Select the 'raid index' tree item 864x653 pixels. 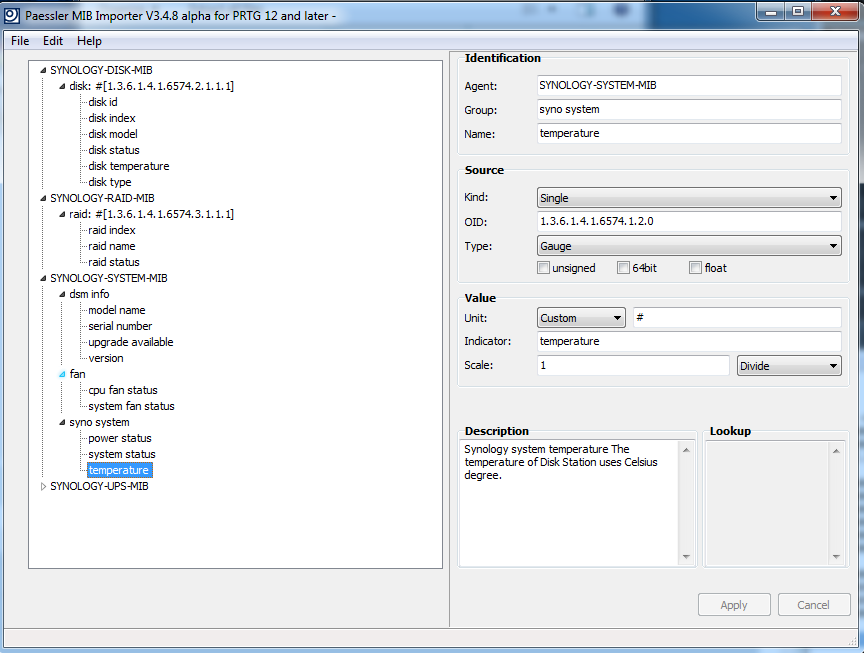[112, 230]
